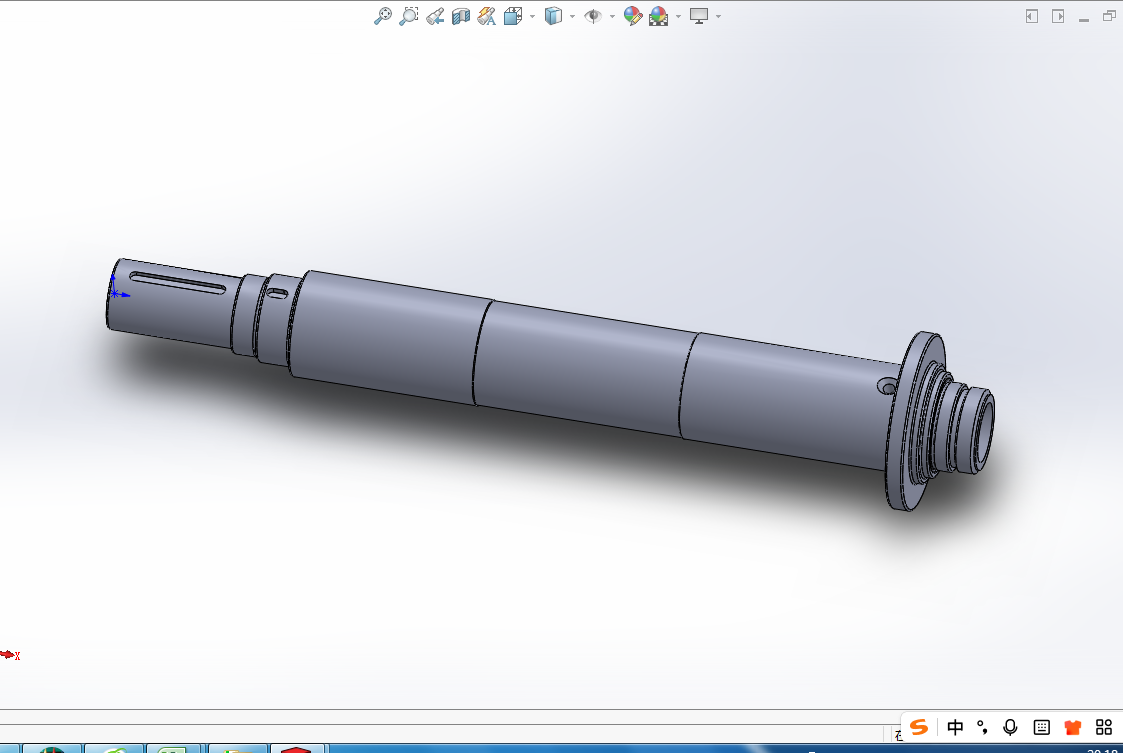Viewport: 1123px width, 753px height.
Task: Collapse the left panel with left-arrow button
Action: tap(1032, 16)
